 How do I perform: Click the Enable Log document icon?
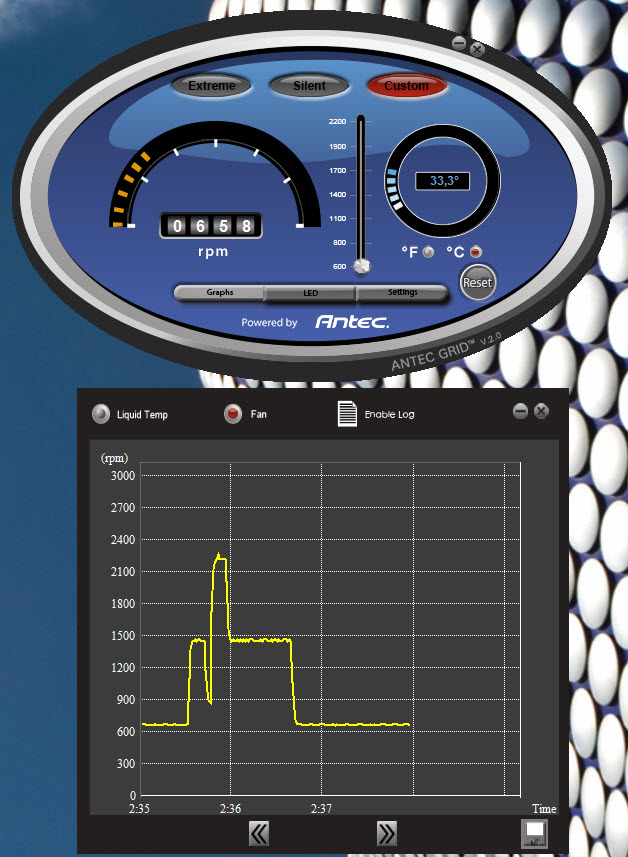347,414
